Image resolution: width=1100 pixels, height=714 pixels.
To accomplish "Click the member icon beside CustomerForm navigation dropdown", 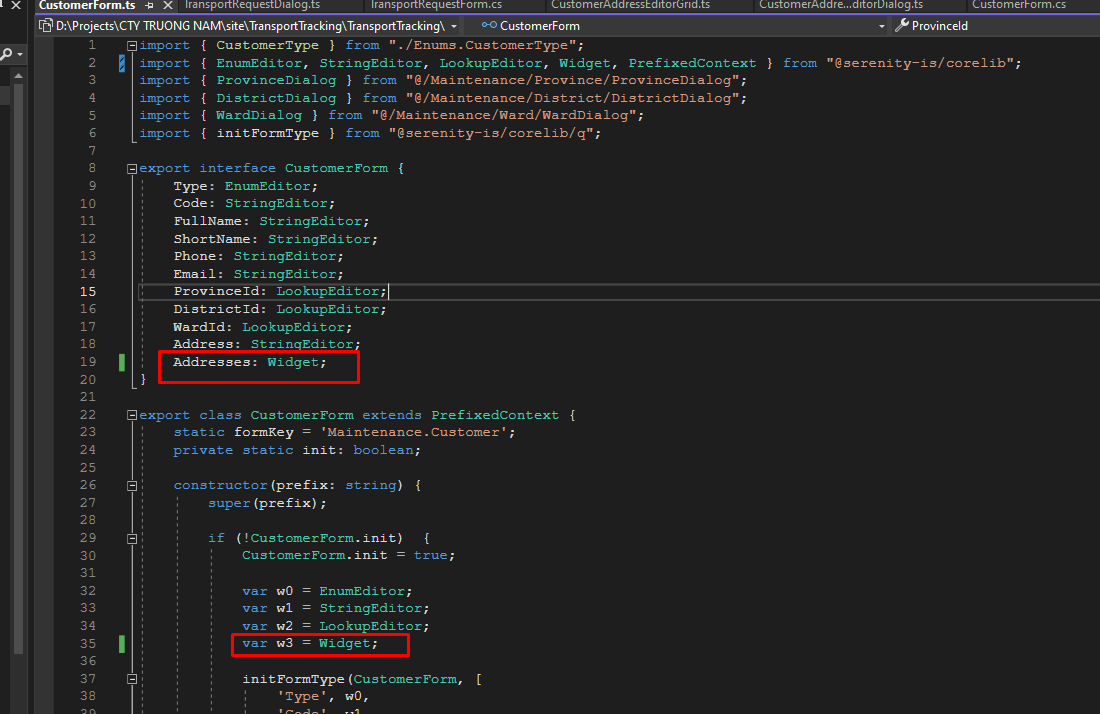I will point(489,25).
